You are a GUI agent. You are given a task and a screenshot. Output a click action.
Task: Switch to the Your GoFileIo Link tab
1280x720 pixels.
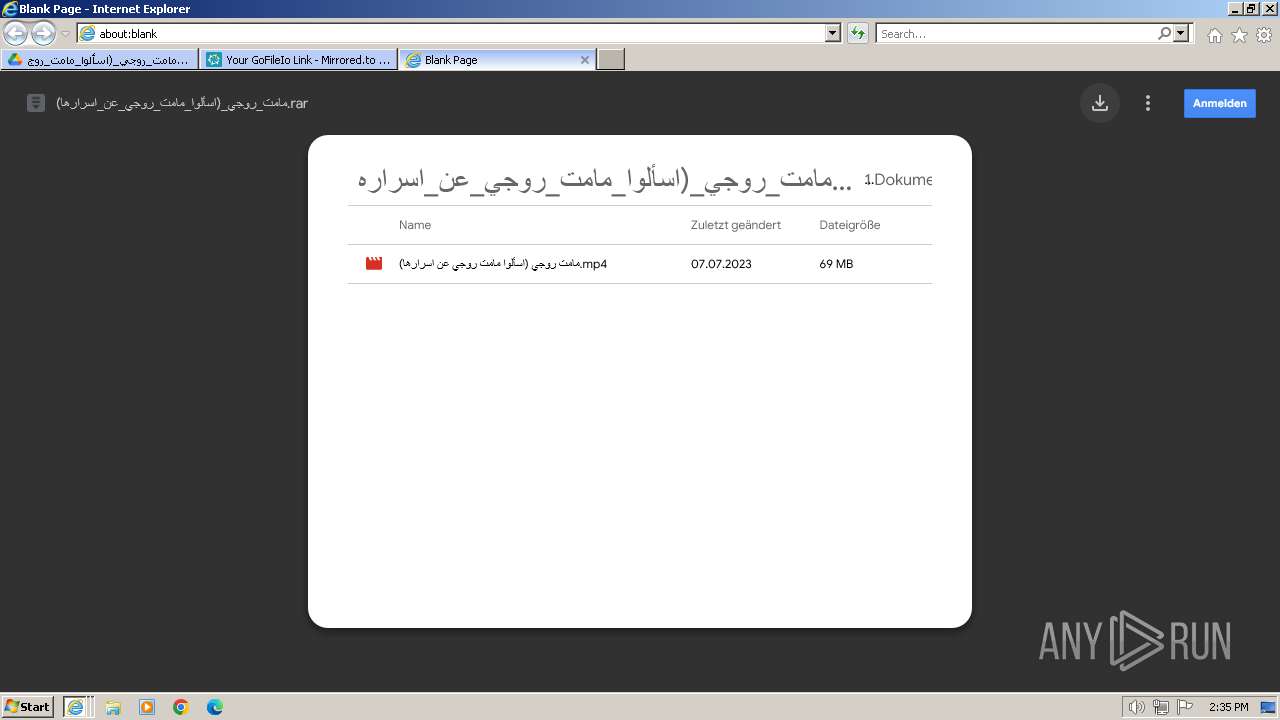298,60
